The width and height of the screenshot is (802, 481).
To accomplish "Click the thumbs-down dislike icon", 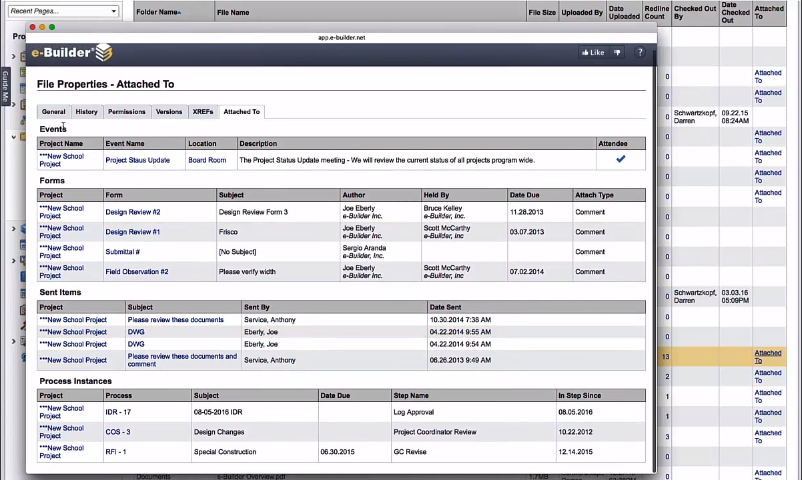I will point(617,52).
